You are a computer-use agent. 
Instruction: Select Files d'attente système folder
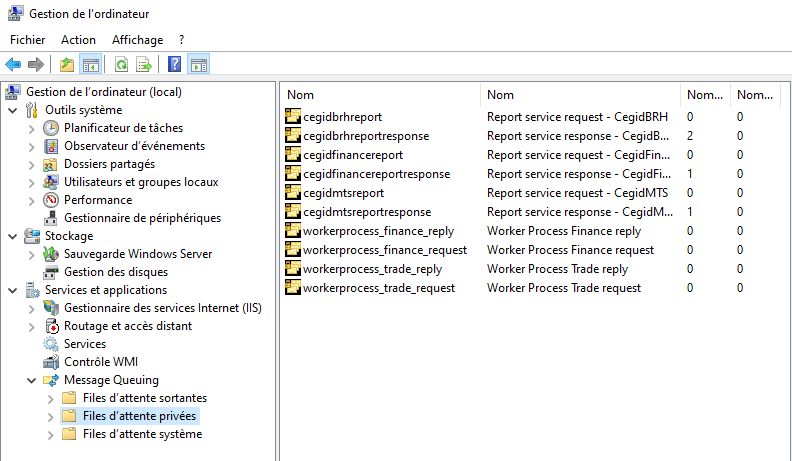(141, 434)
